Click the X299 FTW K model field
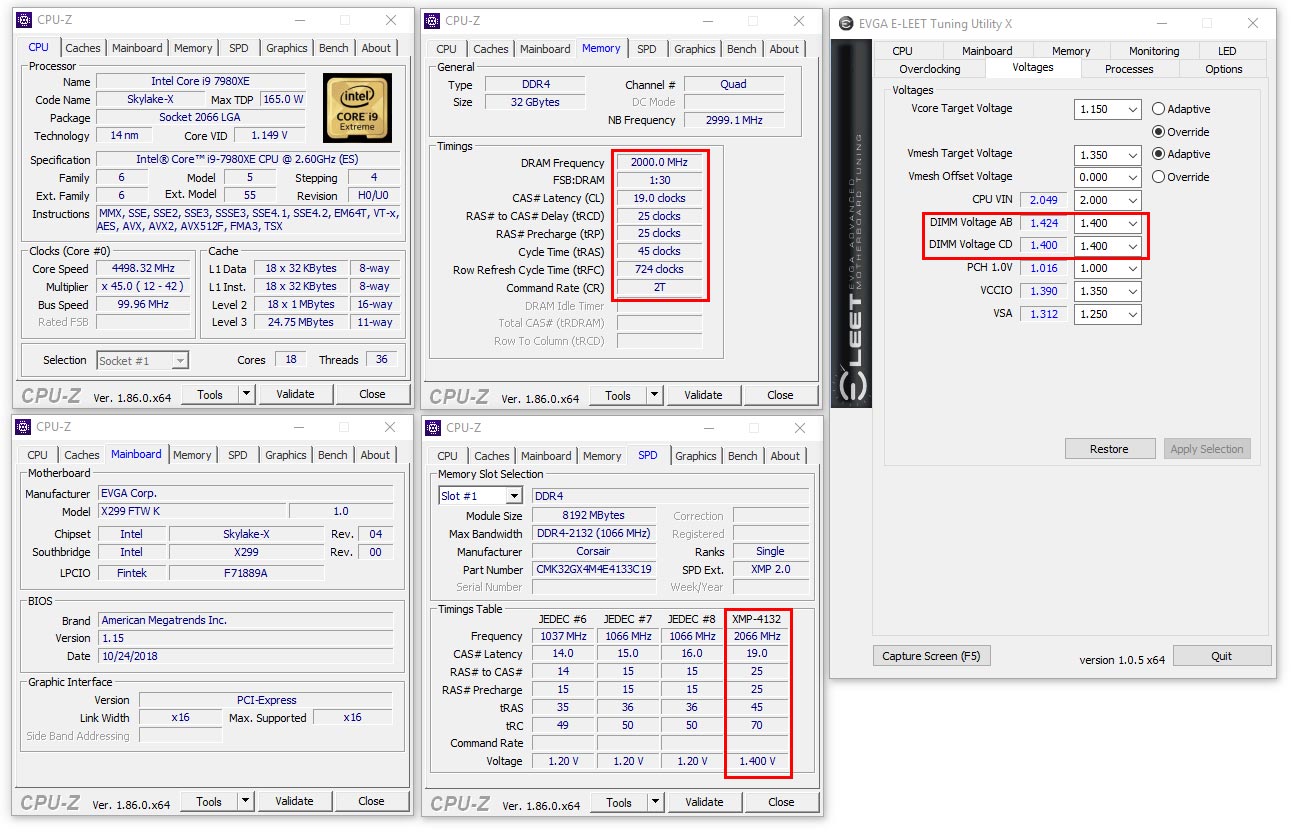This screenshot has height=833, width=1301. coord(191,511)
